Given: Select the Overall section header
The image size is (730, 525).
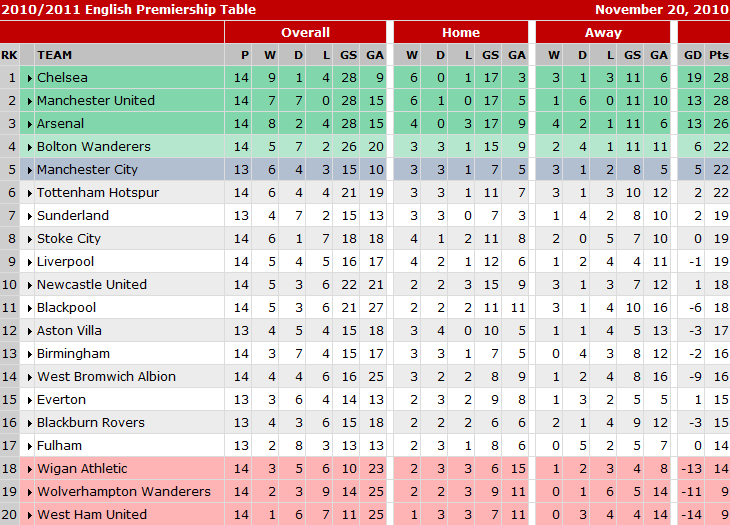Looking at the screenshot, I should [305, 32].
